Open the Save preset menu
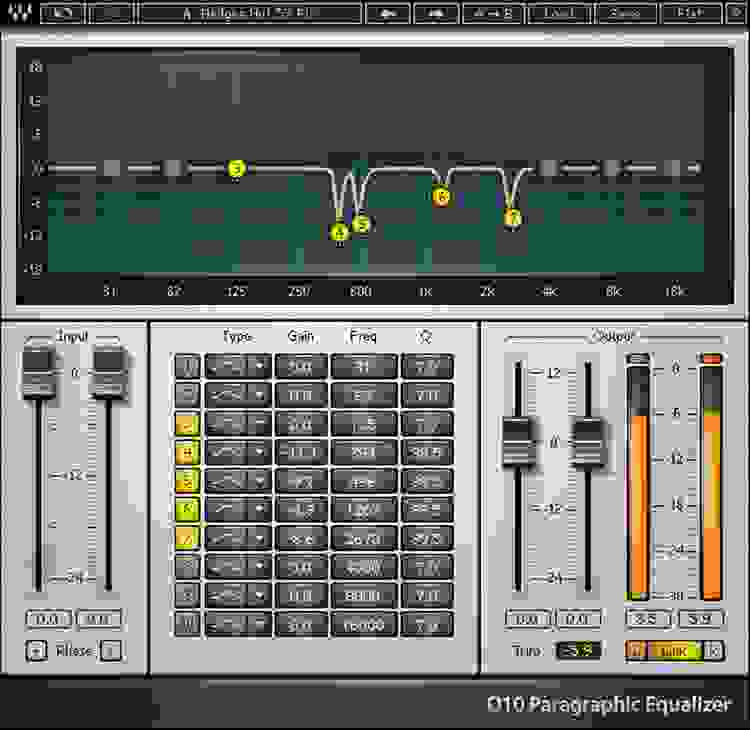 (626, 13)
